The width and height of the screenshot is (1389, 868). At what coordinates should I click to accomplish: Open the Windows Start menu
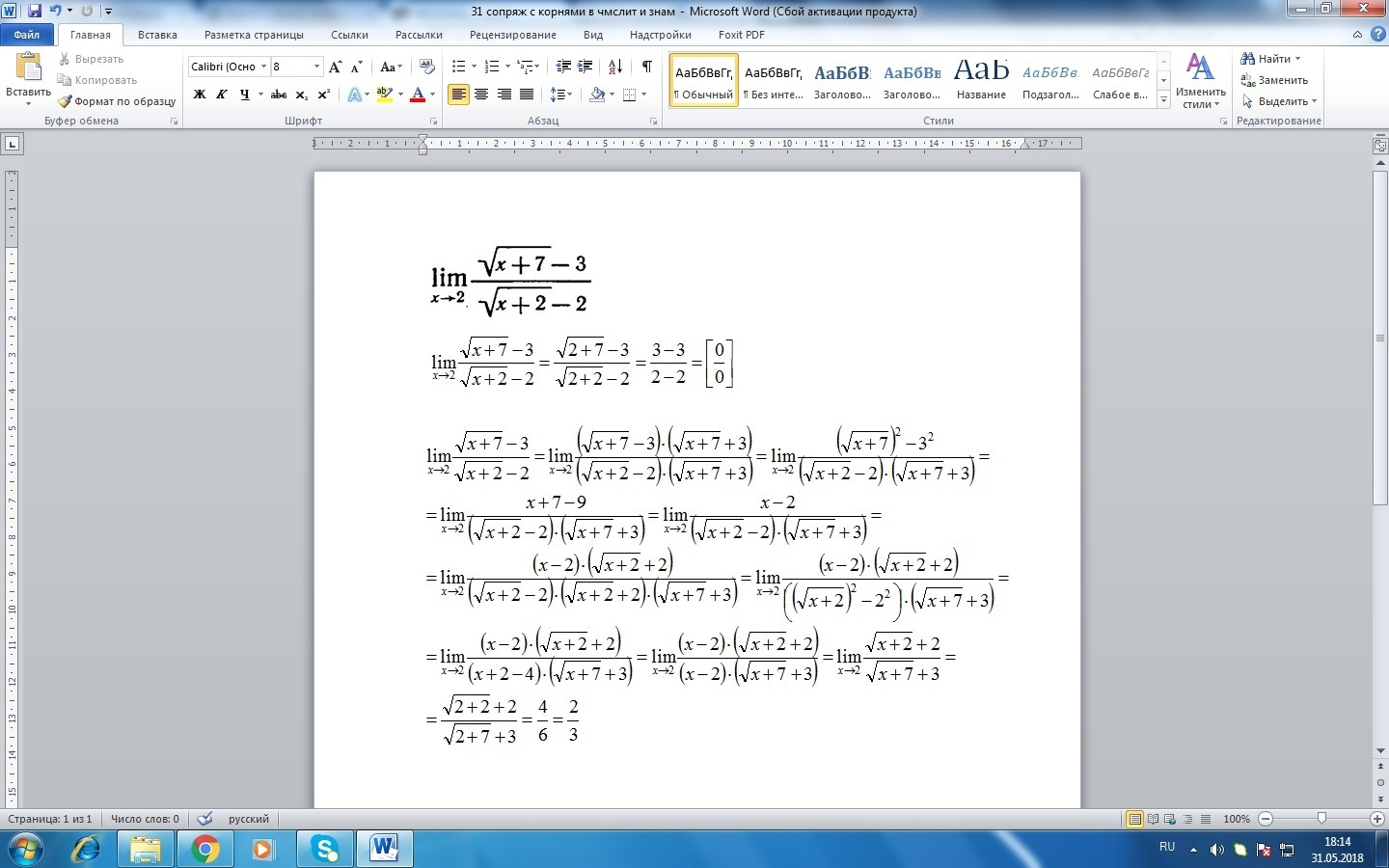point(26,850)
